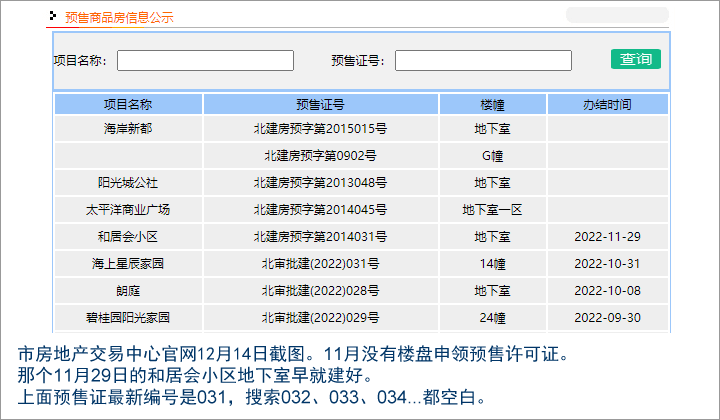Click the 项目名称 text input field

[205, 61]
